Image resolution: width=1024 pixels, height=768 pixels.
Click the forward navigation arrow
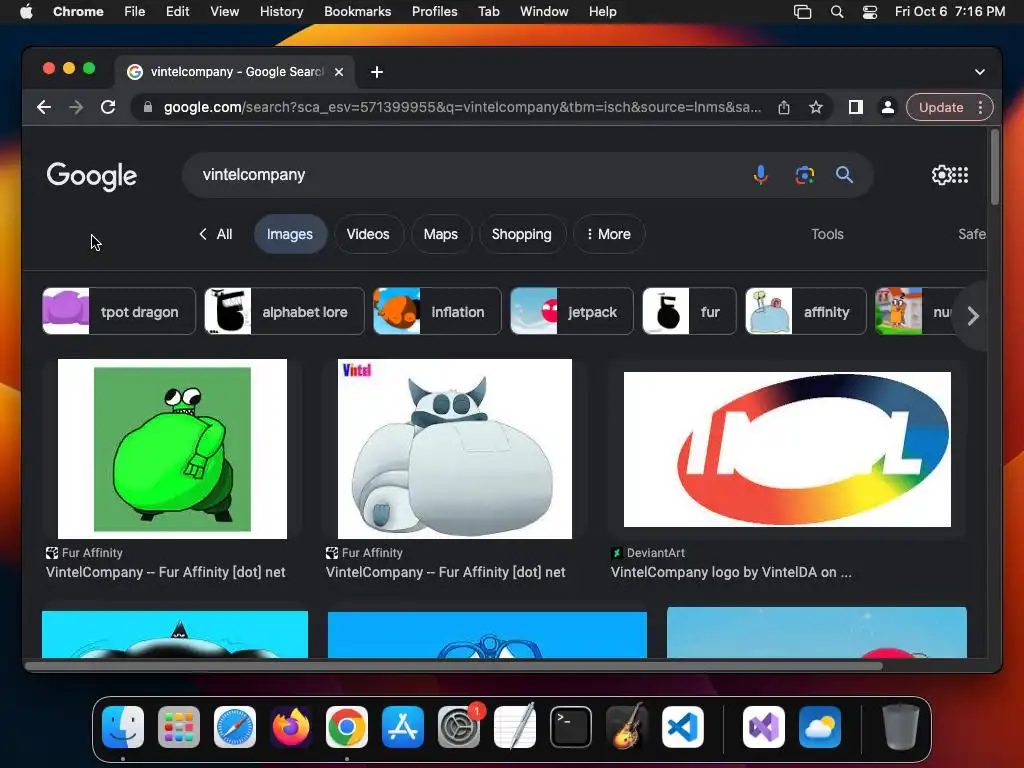coord(76,107)
